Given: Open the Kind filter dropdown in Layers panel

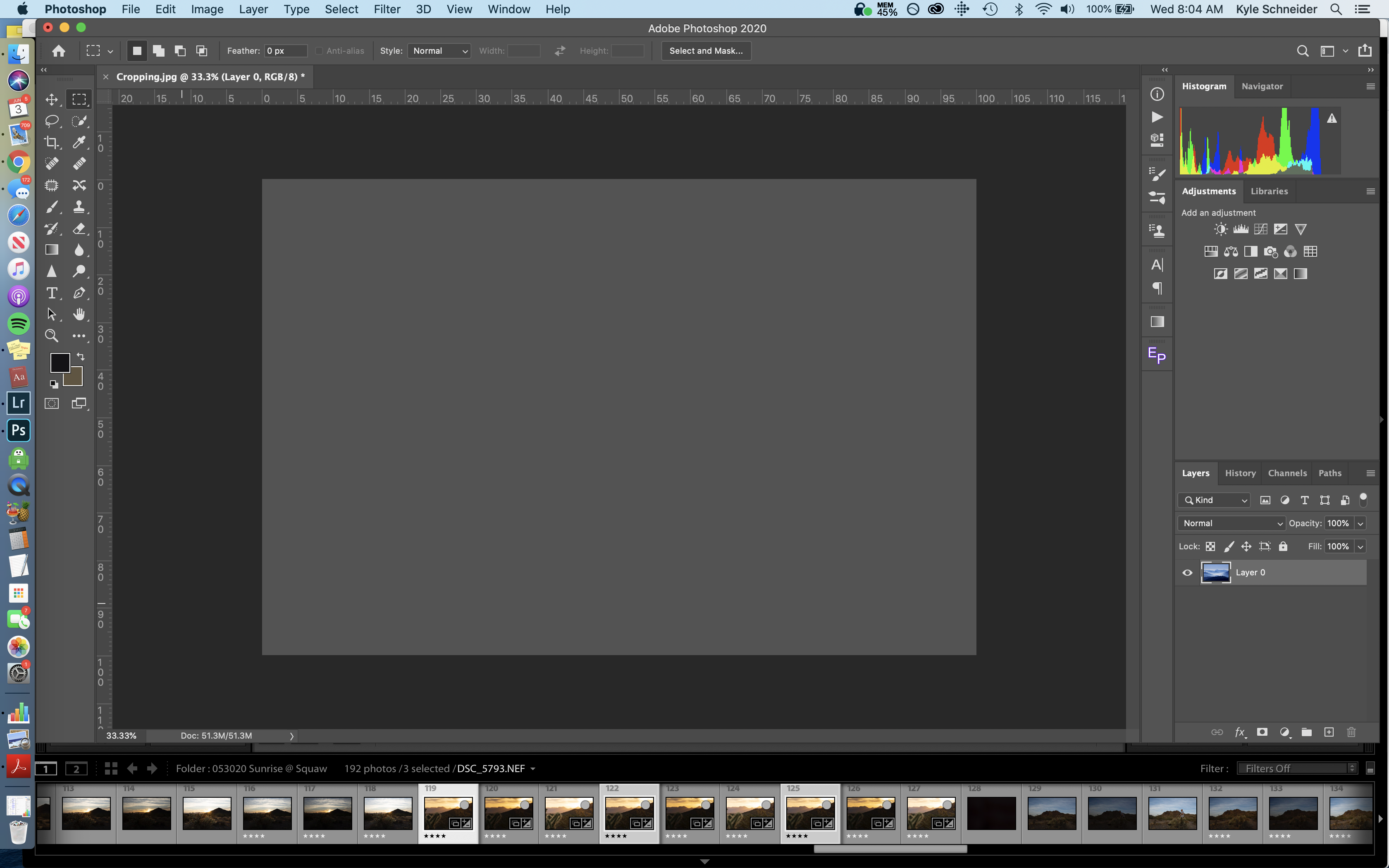Looking at the screenshot, I should 1213,500.
